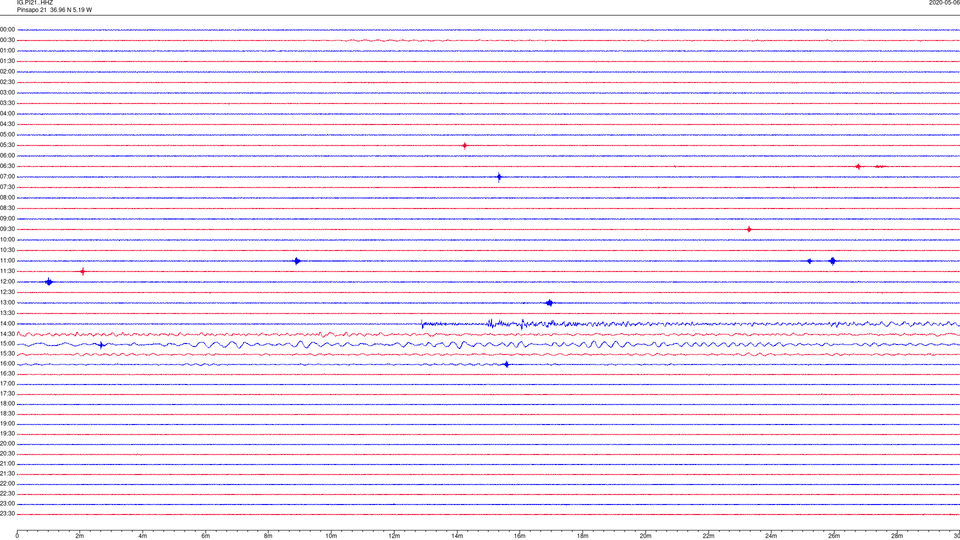Screen dimensions: 960x540
Task: Click the 07:00 time label
Action: 7,177
